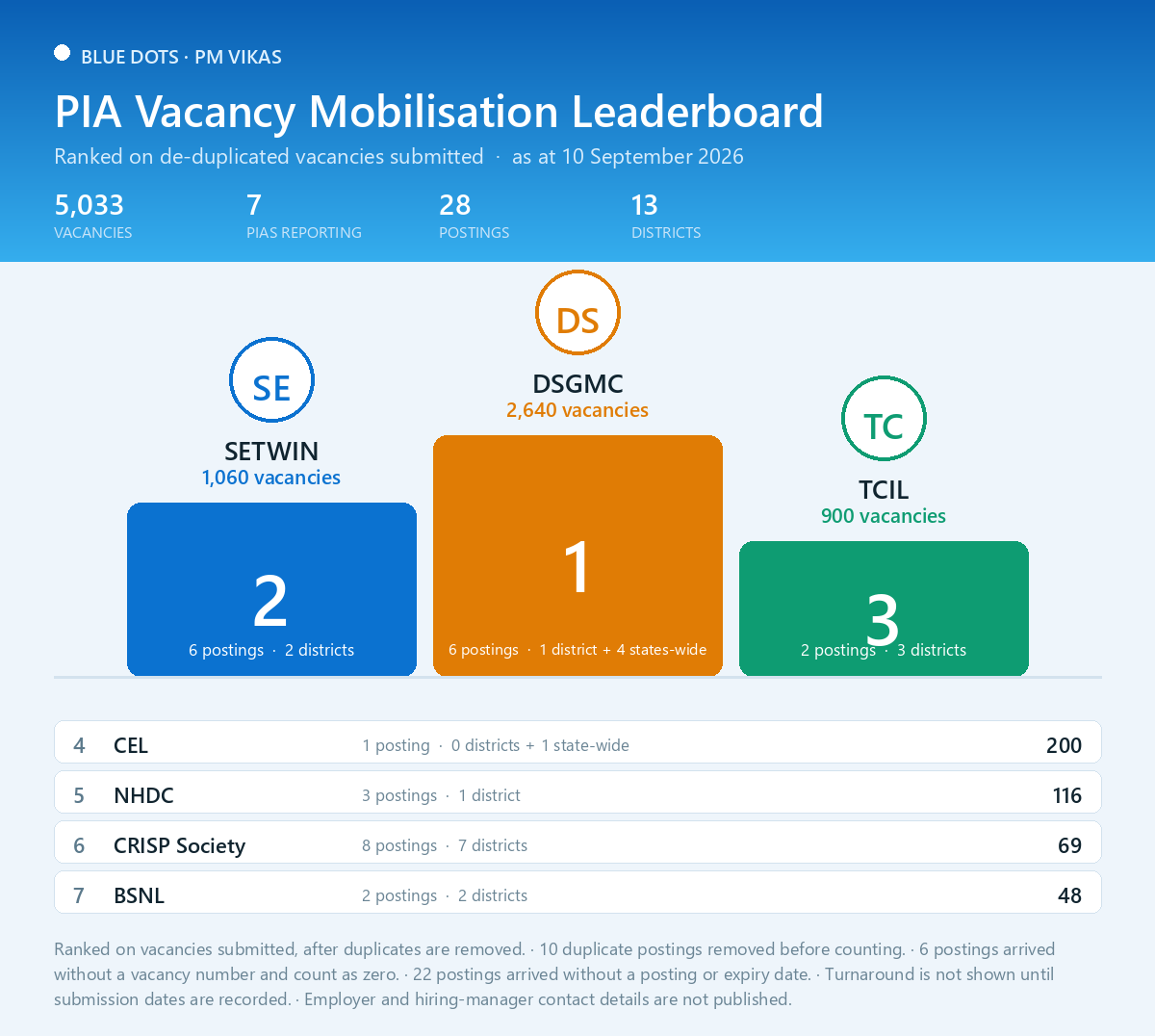Click the 1,060 vacancies label under SETWIN
The image size is (1155, 1036).
click(271, 478)
